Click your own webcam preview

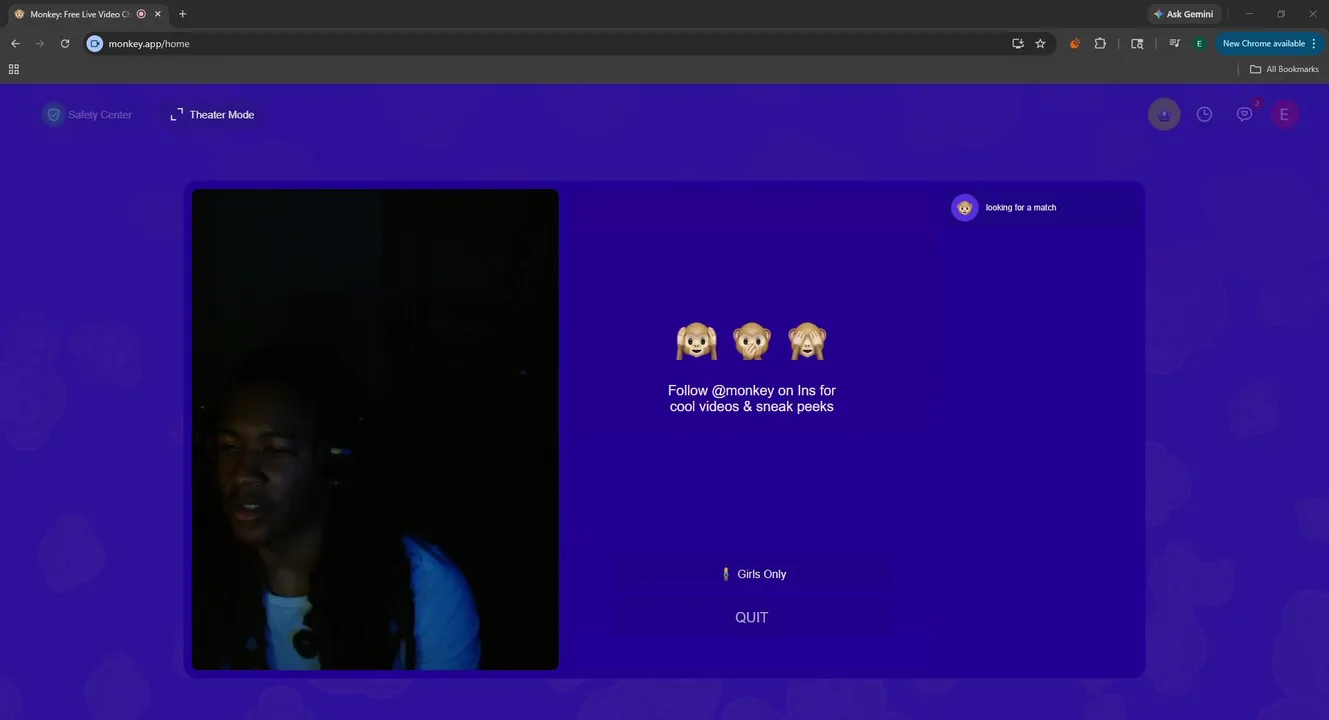tap(375, 429)
